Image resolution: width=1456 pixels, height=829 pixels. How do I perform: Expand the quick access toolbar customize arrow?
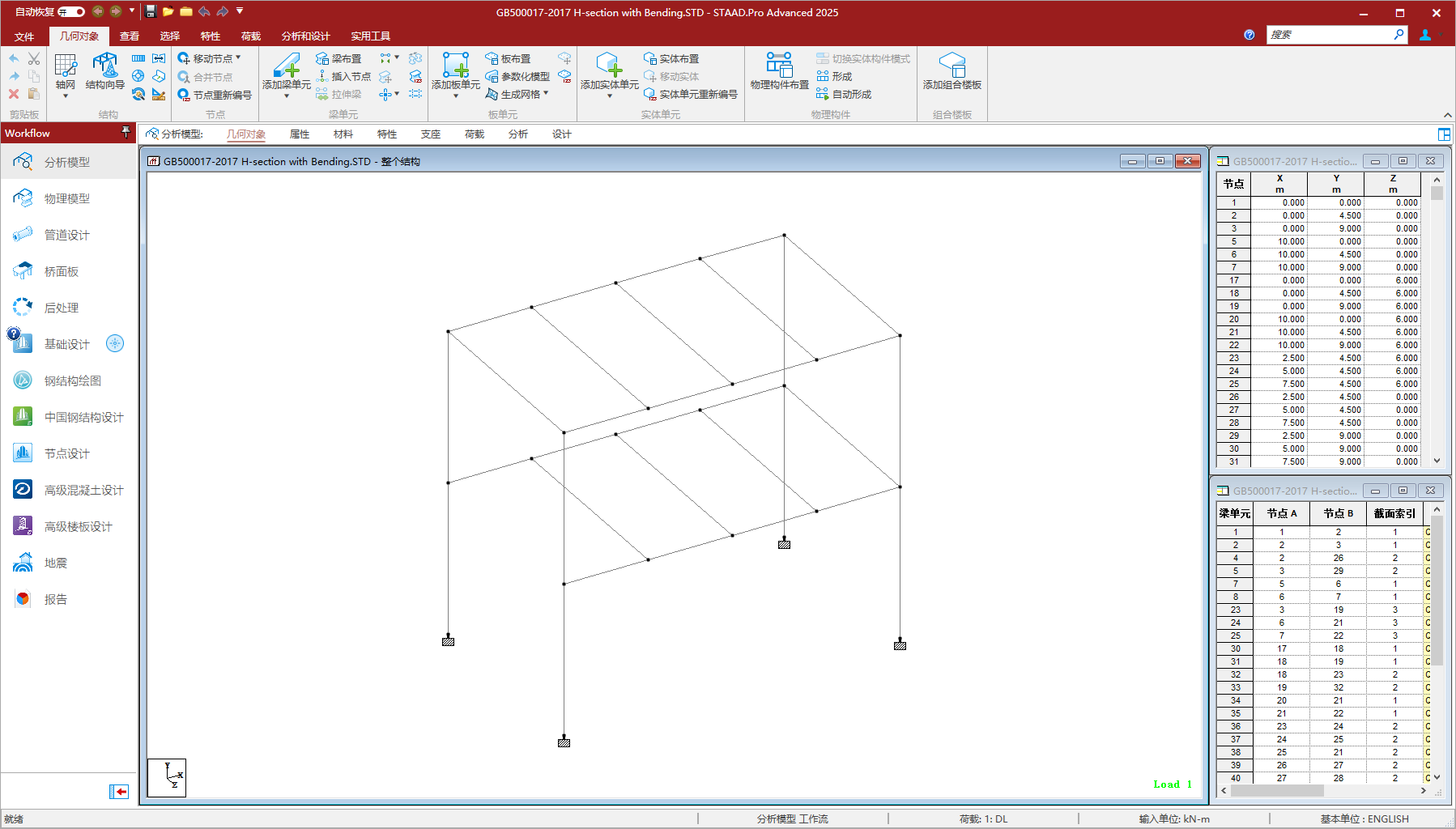[240, 11]
